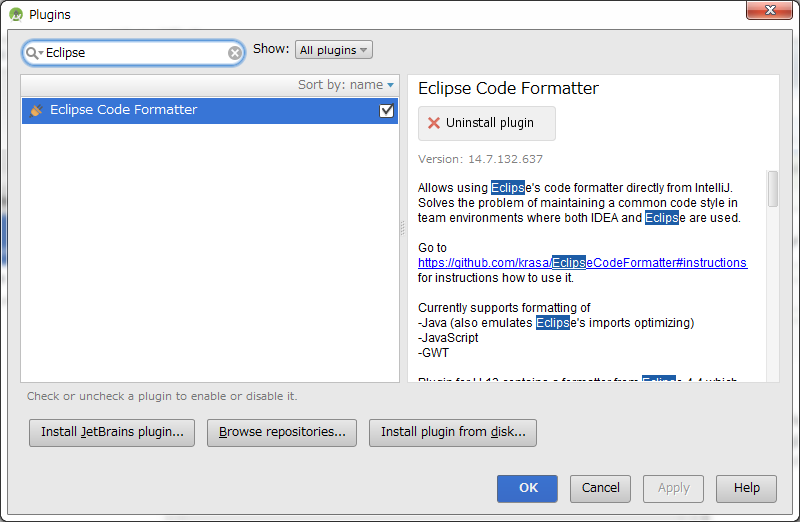The image size is (800, 522).
Task: Disable the Eclipse Code Formatter checkbox
Action: [x=387, y=110]
